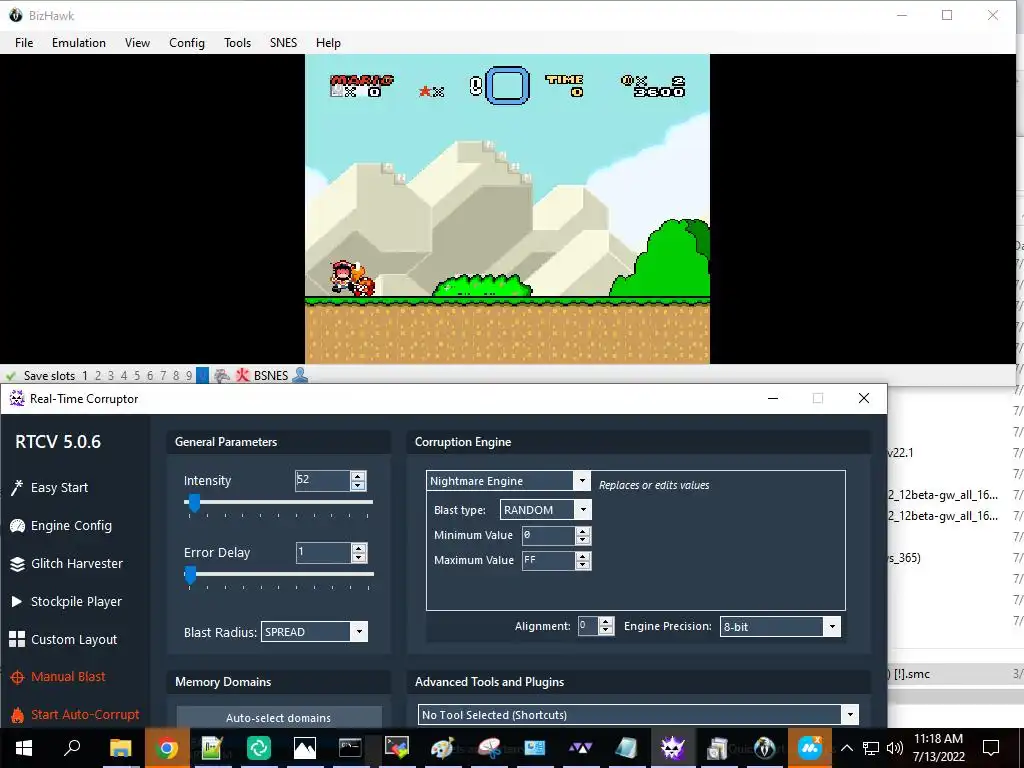Viewport: 1024px width, 768px height.
Task: Click Start Auto-Corrupt in the RTCV sidebar
Action: point(75,714)
